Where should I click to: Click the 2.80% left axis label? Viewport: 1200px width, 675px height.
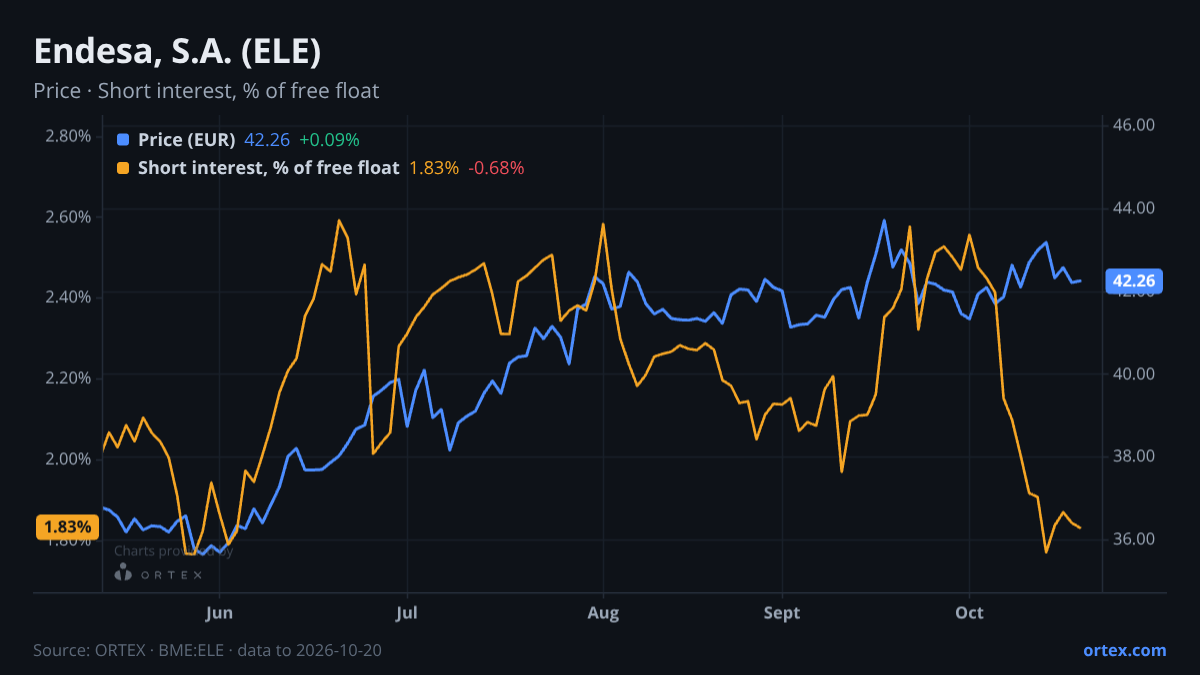(68, 136)
